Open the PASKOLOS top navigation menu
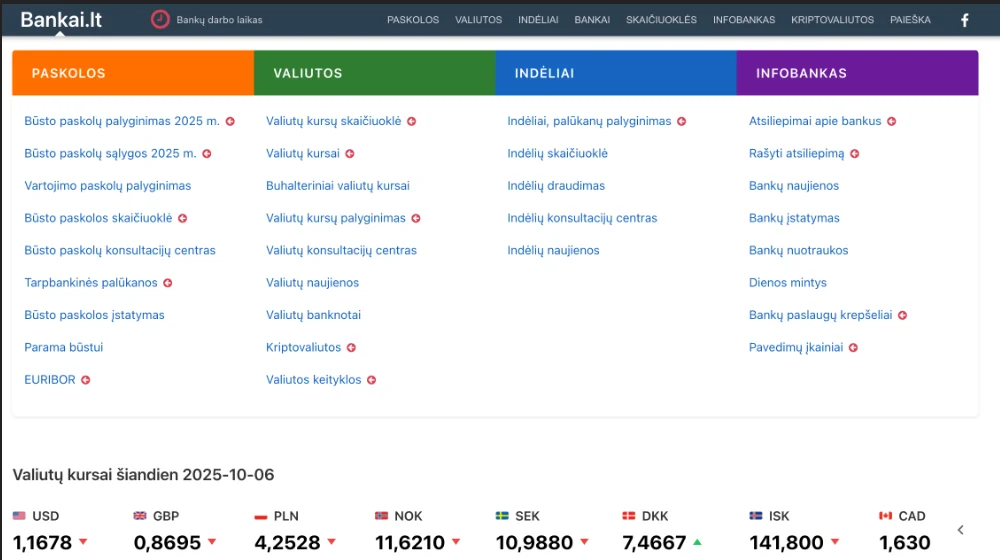1000x560 pixels. pos(413,20)
